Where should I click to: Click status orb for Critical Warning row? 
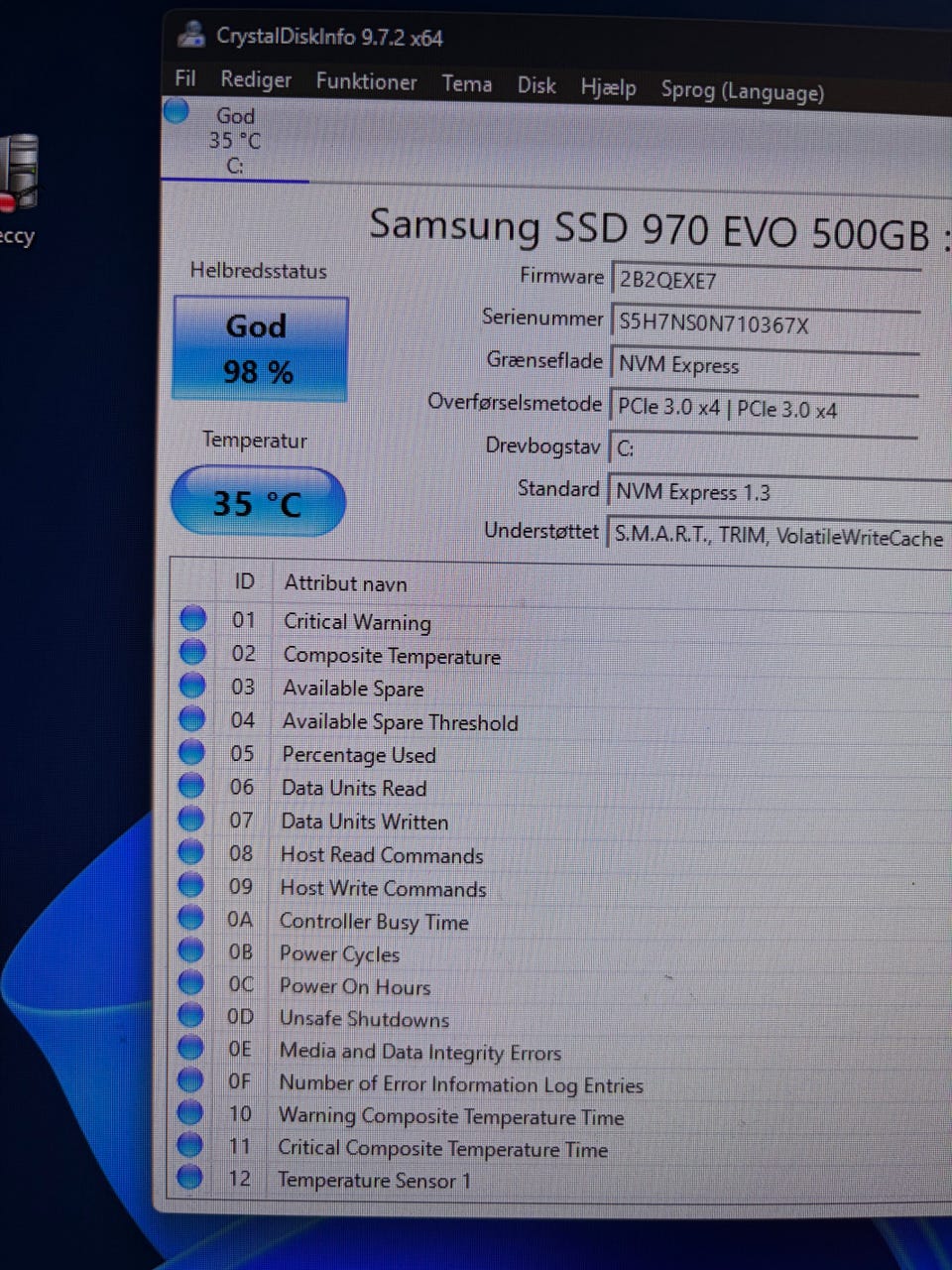192,619
